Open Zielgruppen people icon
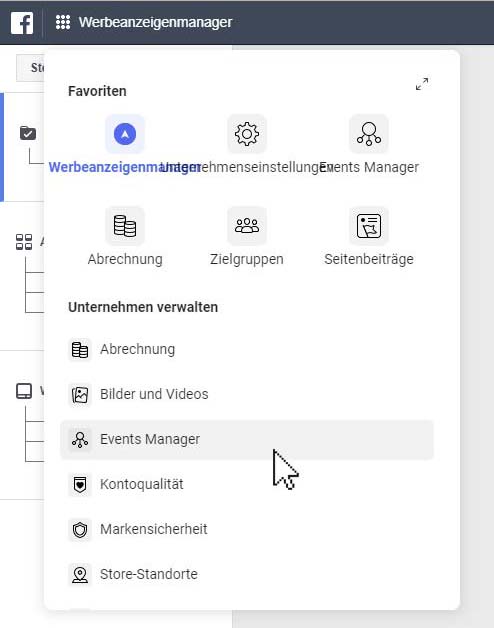Screen dimensions: 494x628 tap(247, 226)
